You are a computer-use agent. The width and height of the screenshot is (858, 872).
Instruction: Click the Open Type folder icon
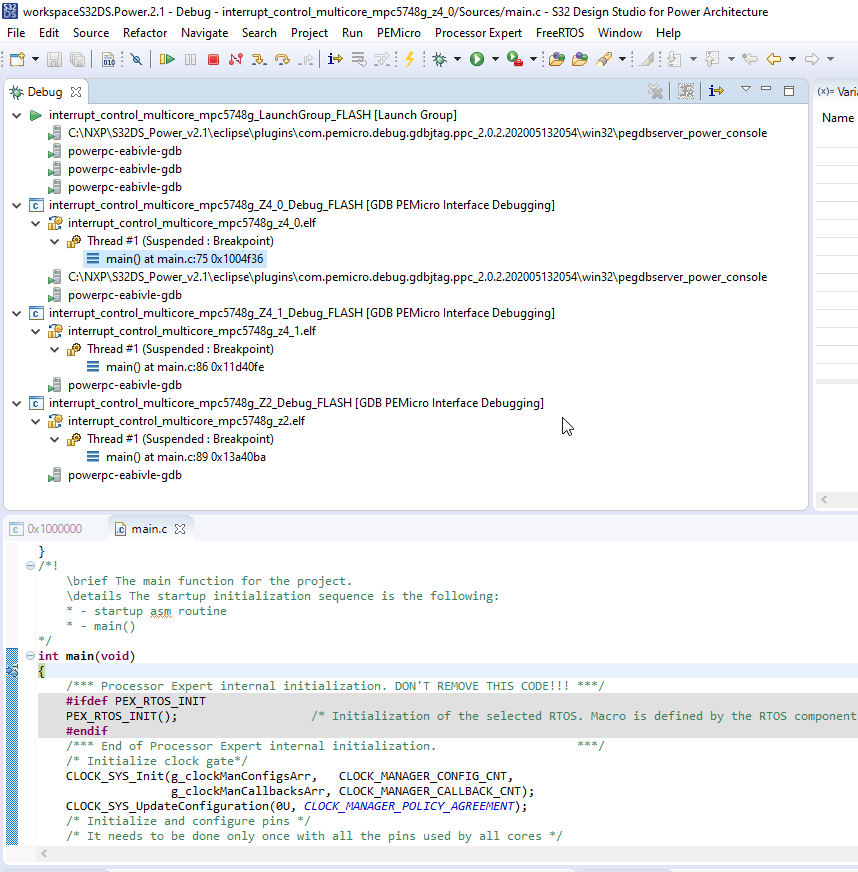[557, 59]
